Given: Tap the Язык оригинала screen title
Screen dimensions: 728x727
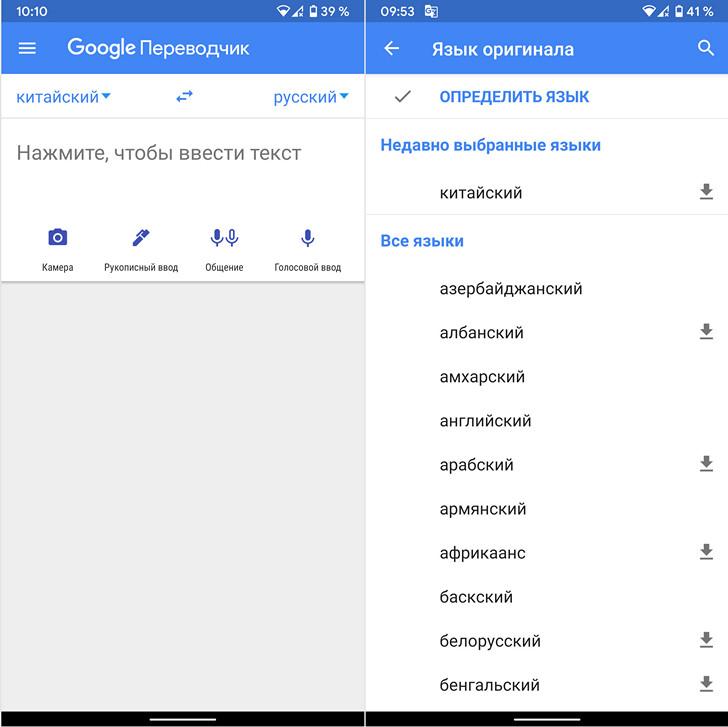Looking at the screenshot, I should (x=503, y=49).
